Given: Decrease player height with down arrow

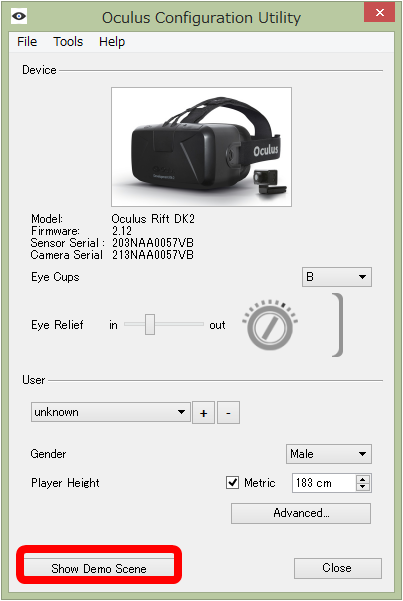Looking at the screenshot, I should tap(363, 487).
